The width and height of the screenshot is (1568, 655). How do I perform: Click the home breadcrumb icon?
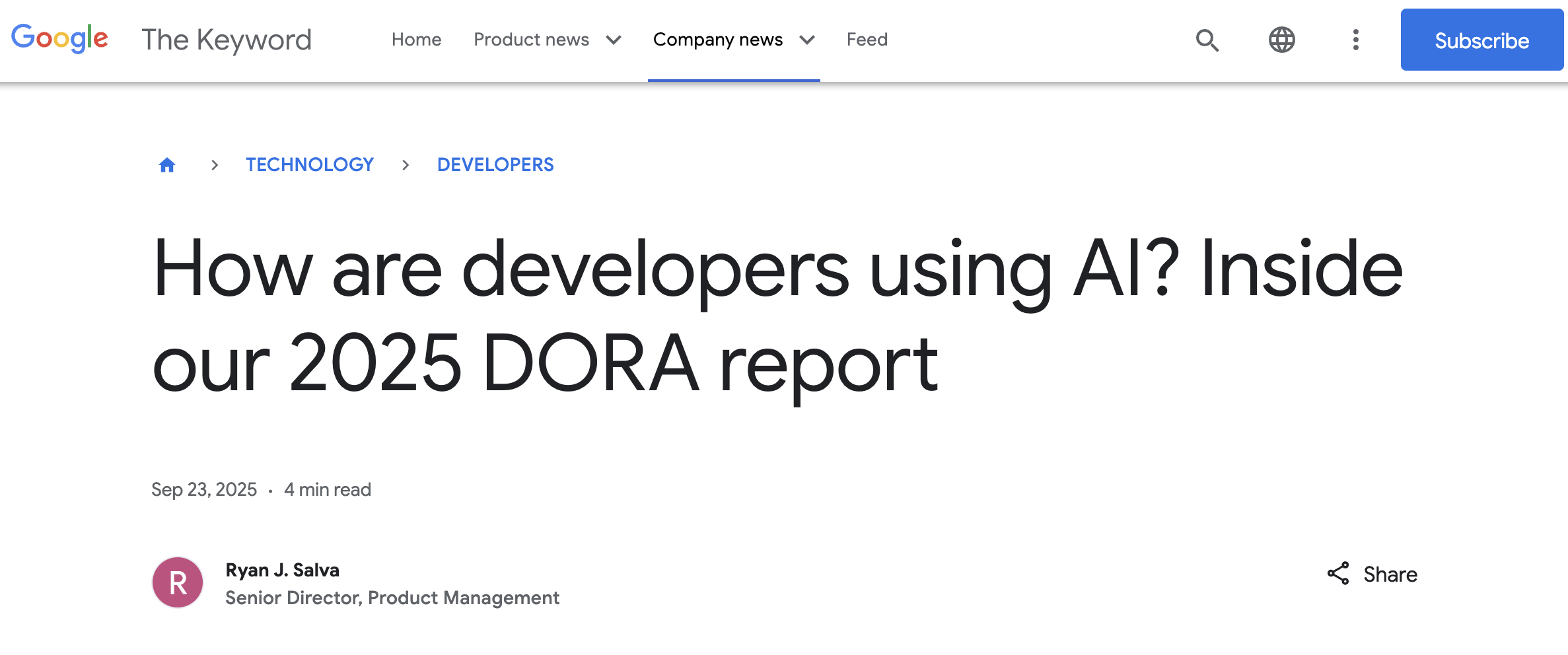point(167,164)
